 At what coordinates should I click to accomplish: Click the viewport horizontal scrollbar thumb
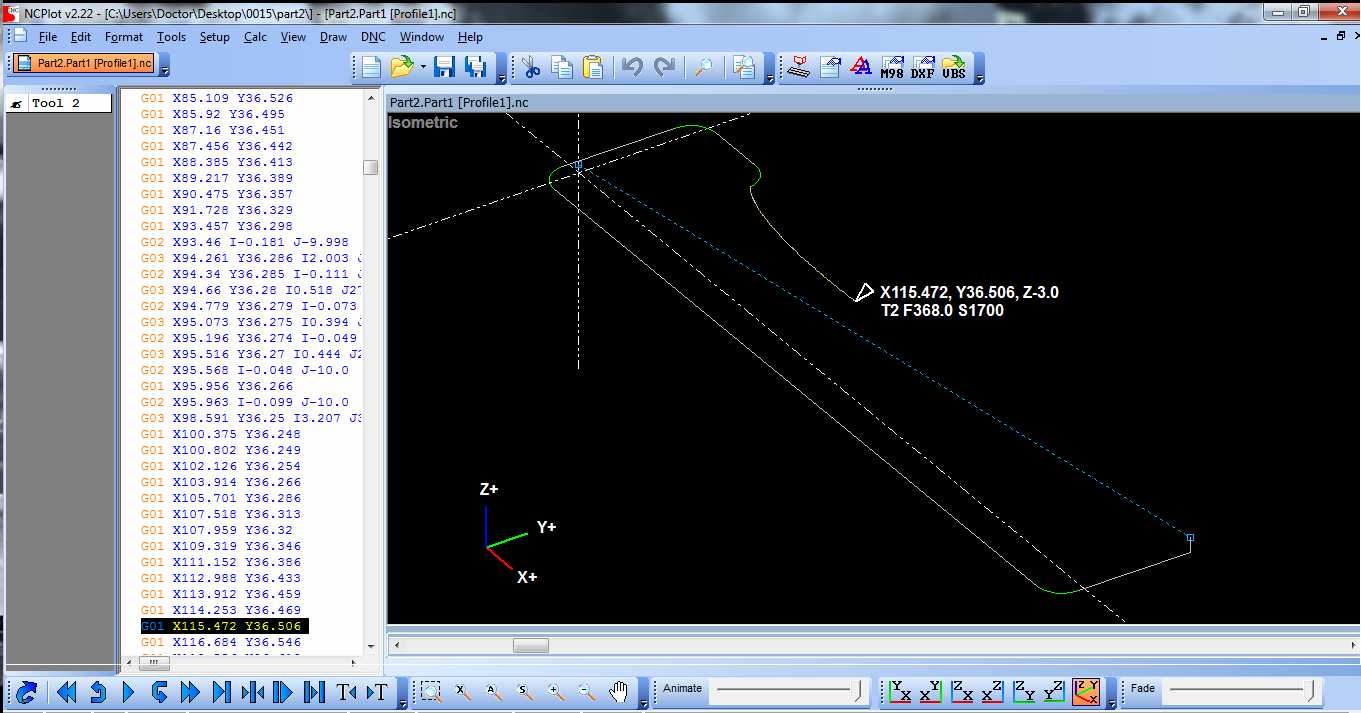(530, 646)
